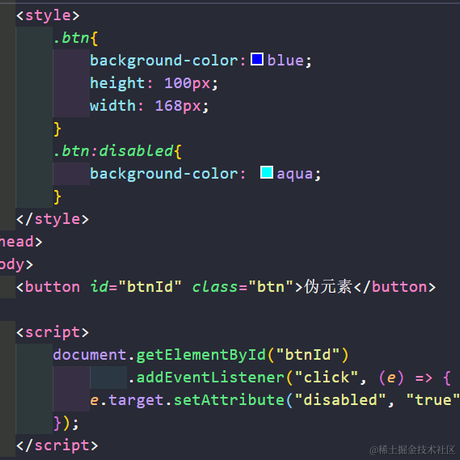Click the opening <button tag name
The height and width of the screenshot is (460, 460).
click(x=52, y=287)
